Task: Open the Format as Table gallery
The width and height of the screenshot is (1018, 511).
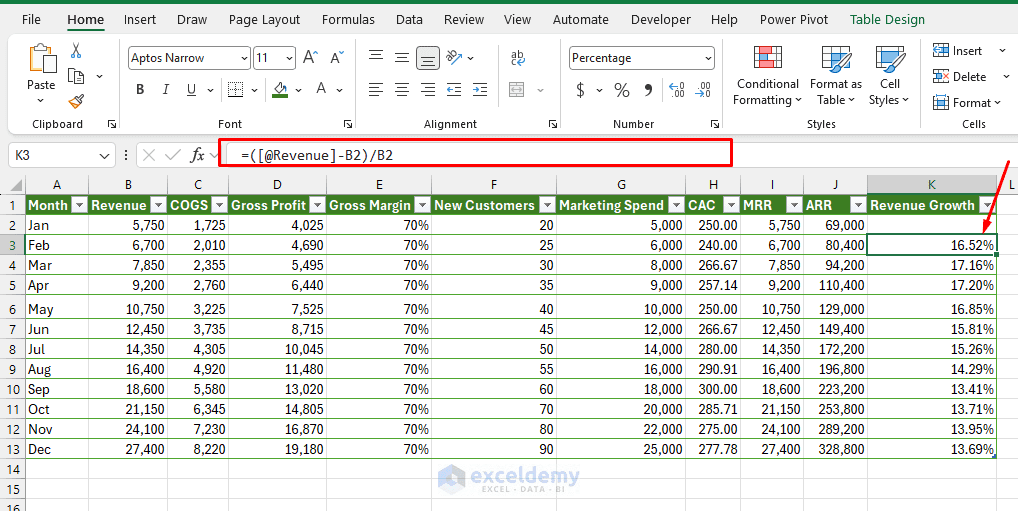Action: [836, 75]
